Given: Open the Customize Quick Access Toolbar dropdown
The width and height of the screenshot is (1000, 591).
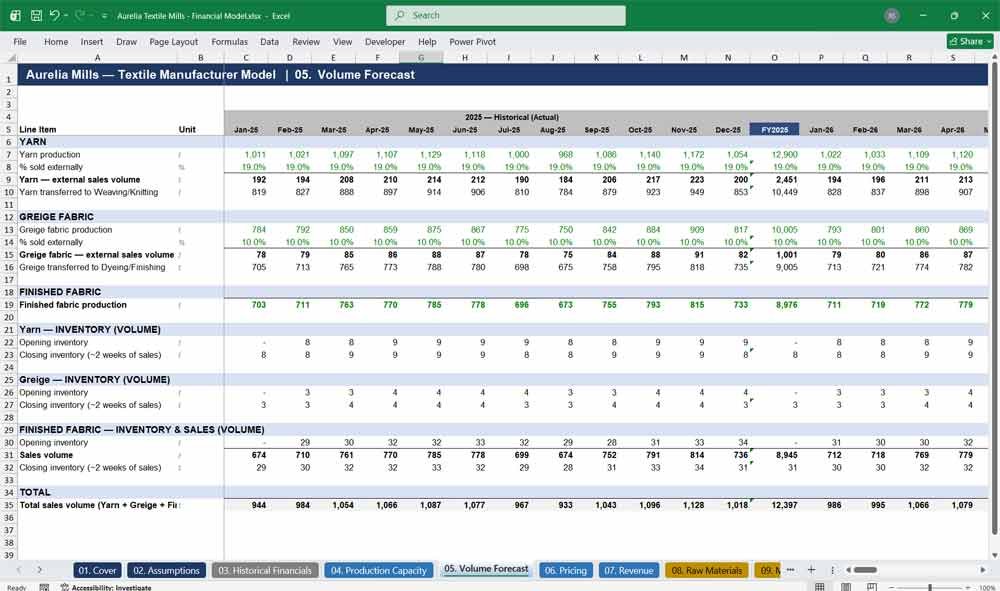Looking at the screenshot, I should (105, 16).
